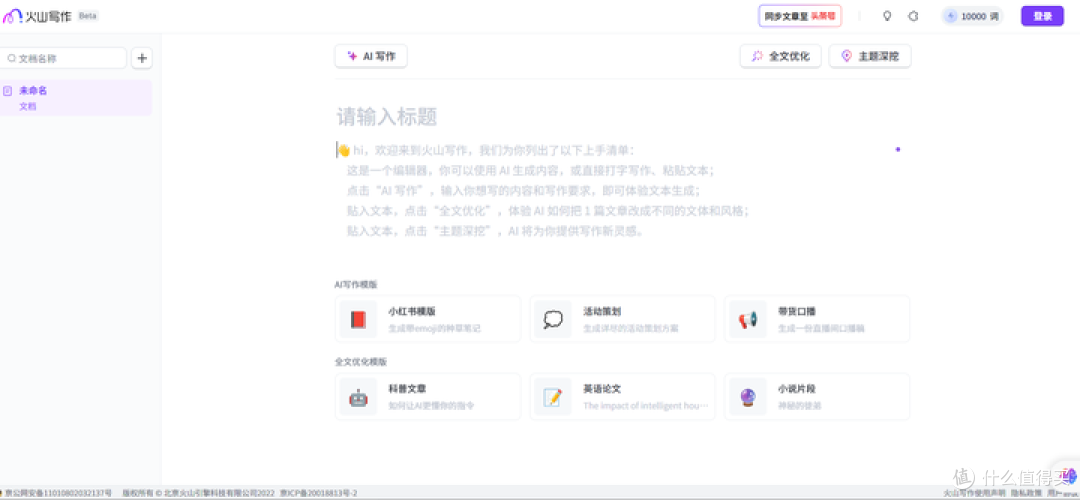Click the magic wand icon in 全文优化

(x=757, y=56)
